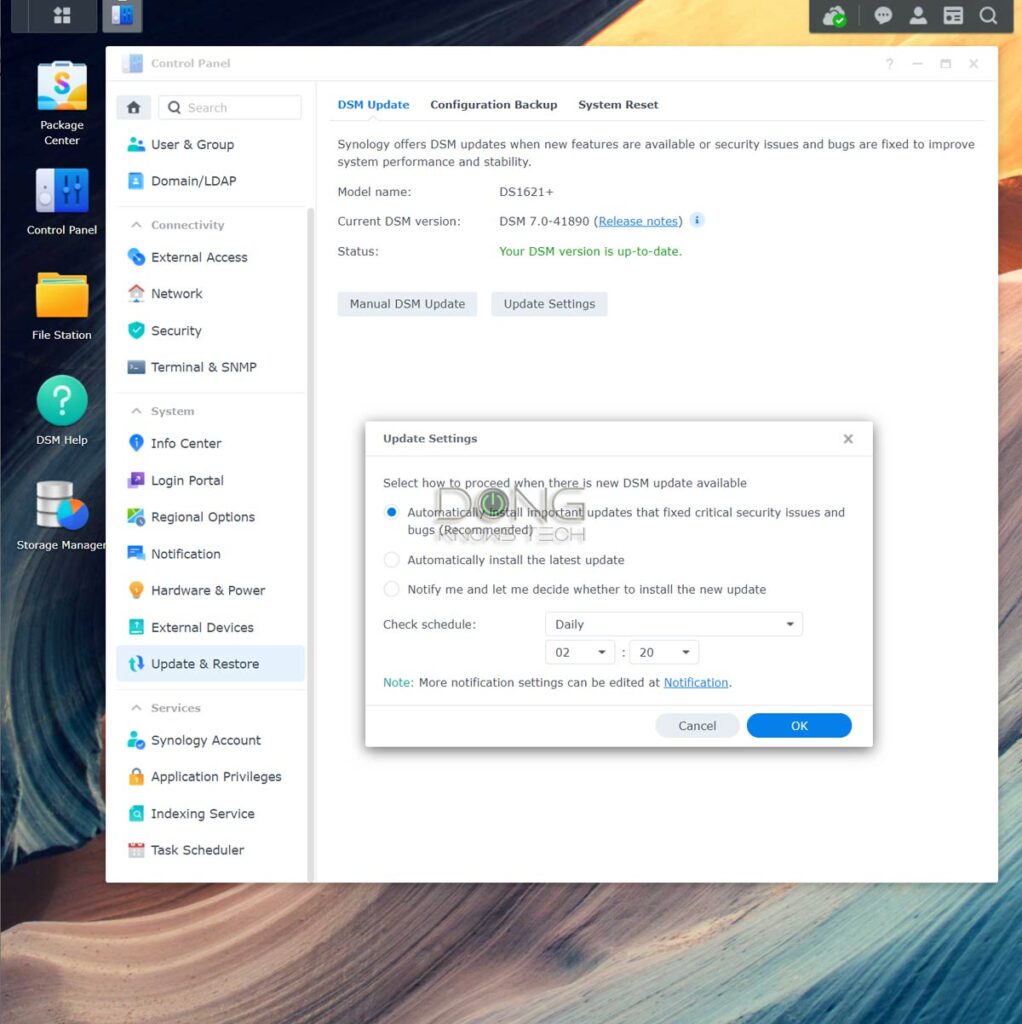The width and height of the screenshot is (1022, 1024).
Task: Open the user account options icon
Action: [918, 15]
